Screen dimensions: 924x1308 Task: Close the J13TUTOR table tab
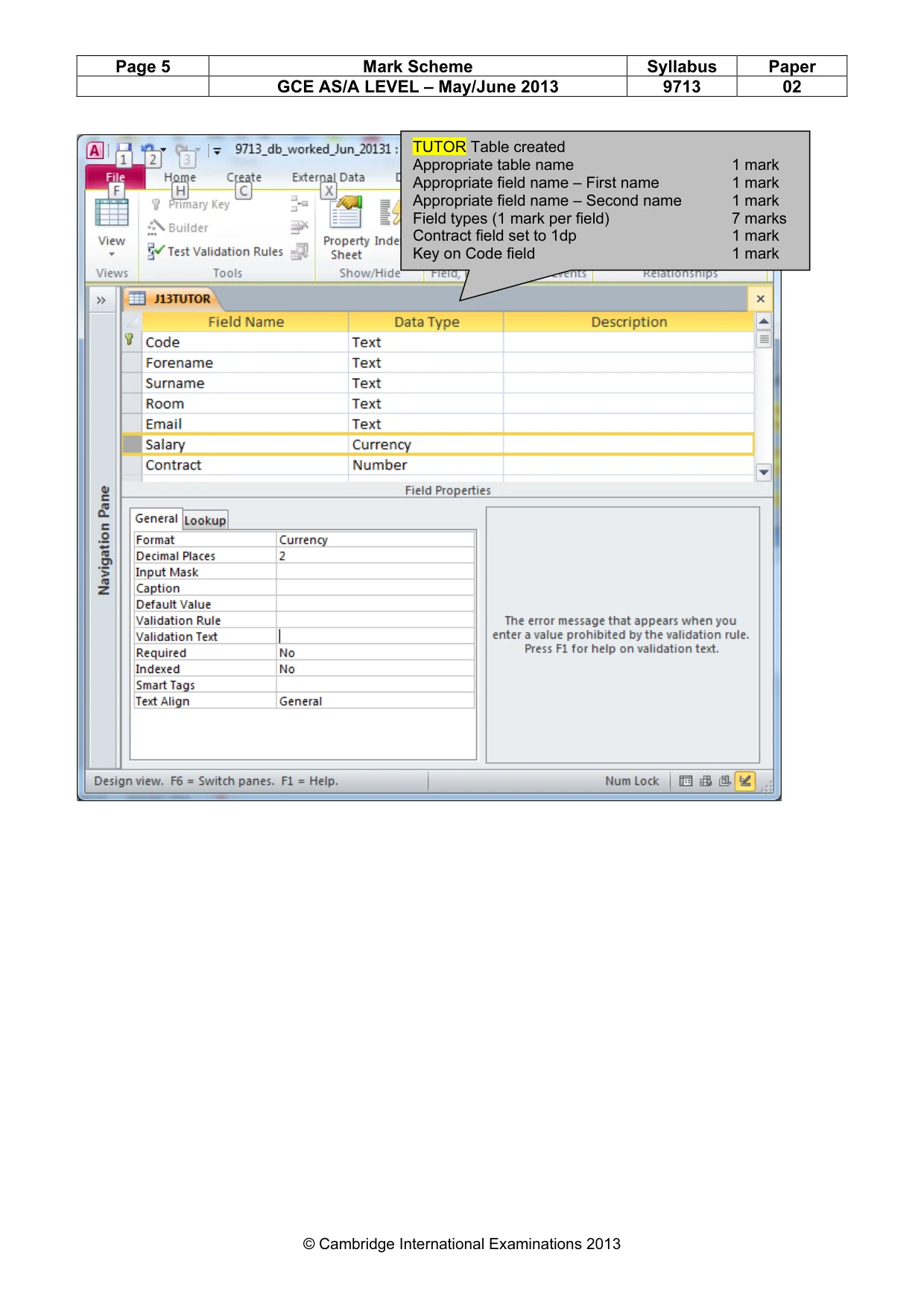point(760,299)
